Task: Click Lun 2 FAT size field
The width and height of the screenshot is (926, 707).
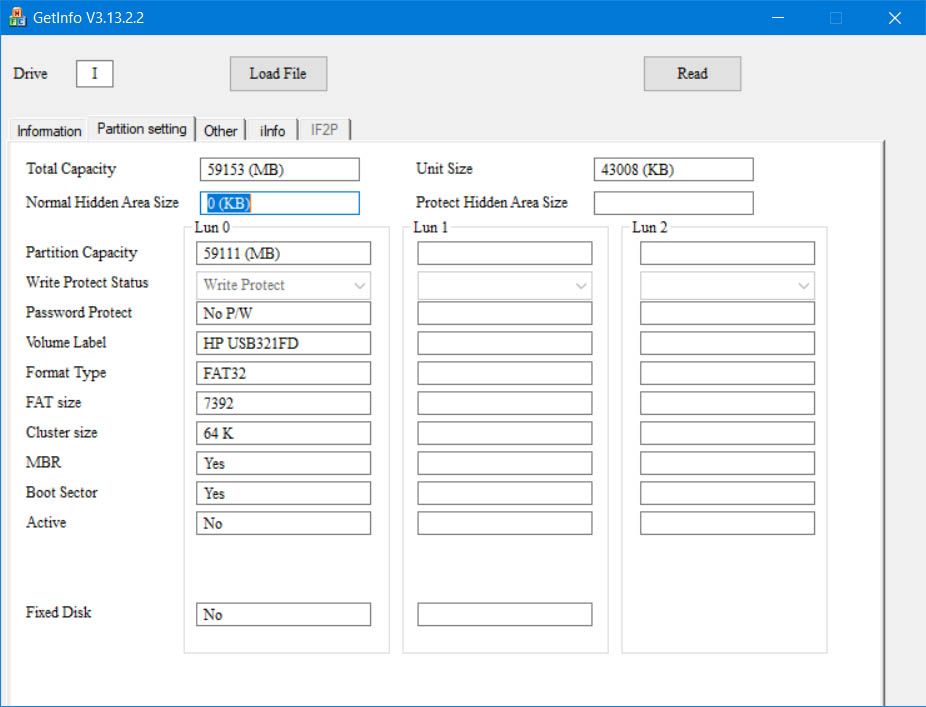Action: (x=728, y=403)
